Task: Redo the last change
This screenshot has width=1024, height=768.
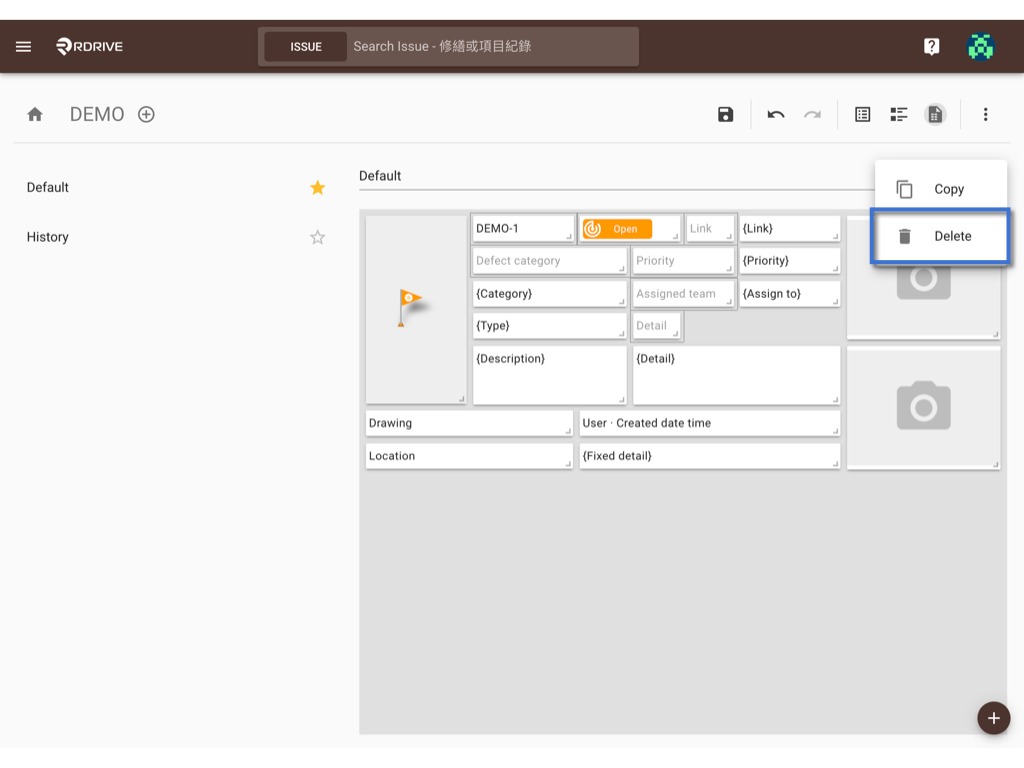Action: pyautogui.click(x=812, y=114)
